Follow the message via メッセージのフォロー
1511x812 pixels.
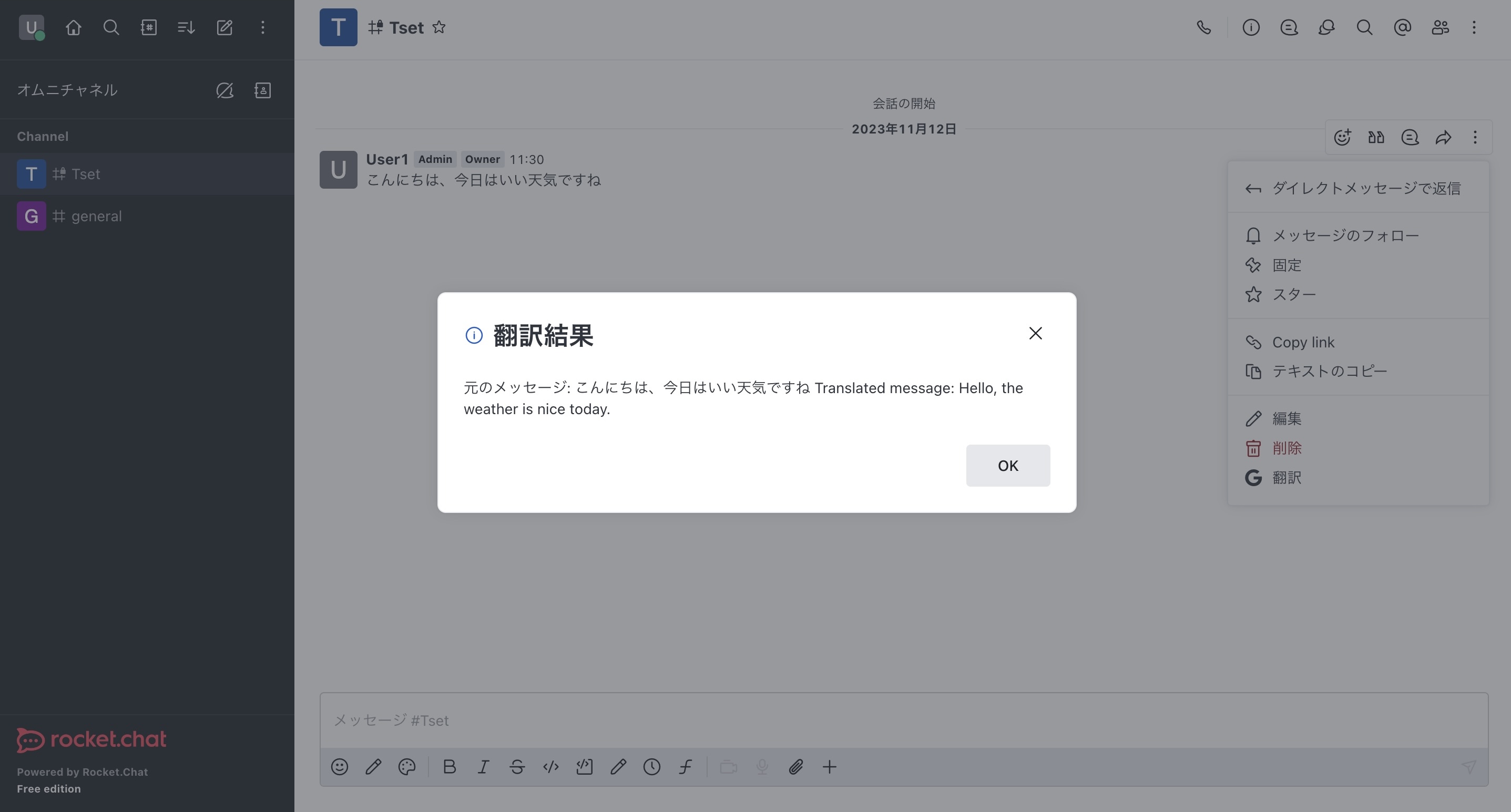[1345, 235]
